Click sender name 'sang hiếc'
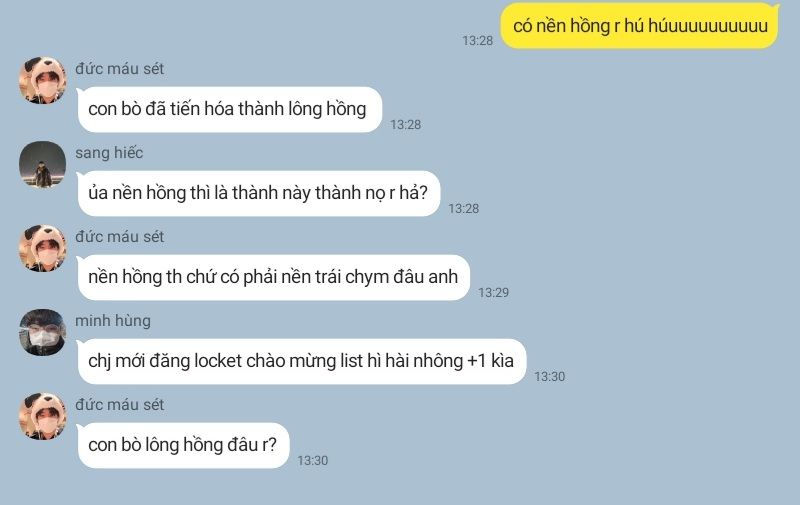The width and height of the screenshot is (800, 505). pos(109,153)
